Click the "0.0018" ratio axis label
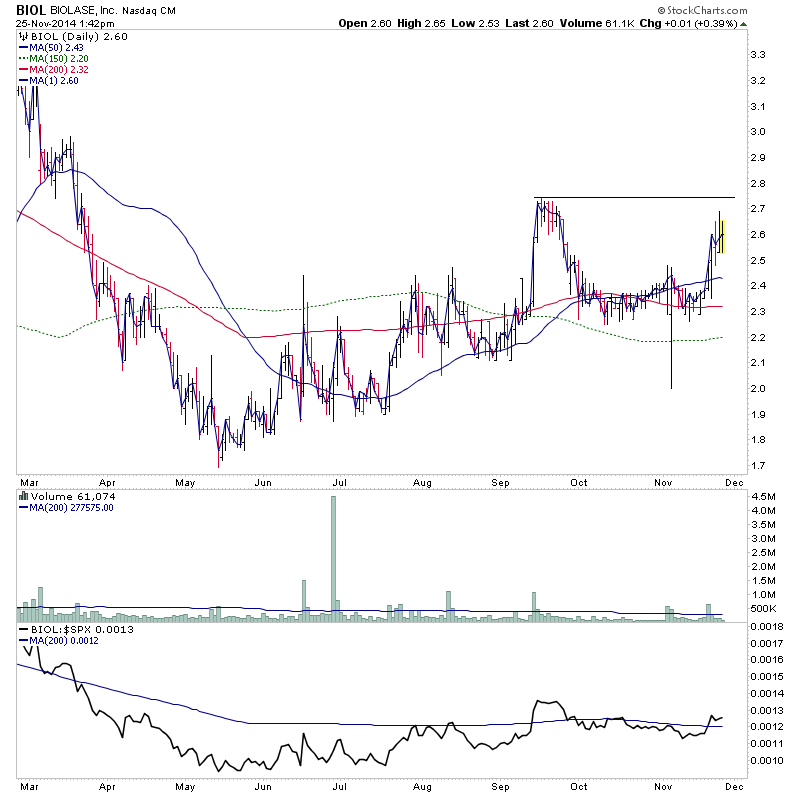Viewport: 800px width, 795px height. pos(767,626)
